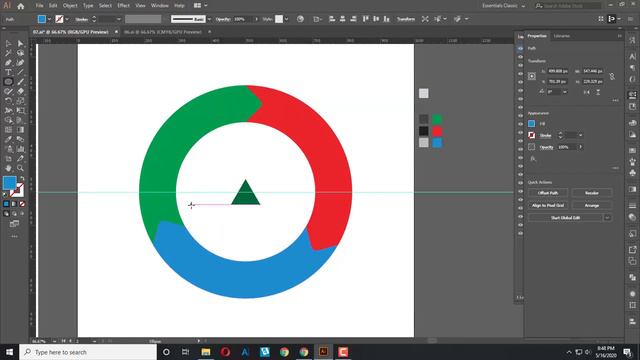The image size is (640, 360).
Task: Click the Offset Path quick action
Action: pos(548,193)
